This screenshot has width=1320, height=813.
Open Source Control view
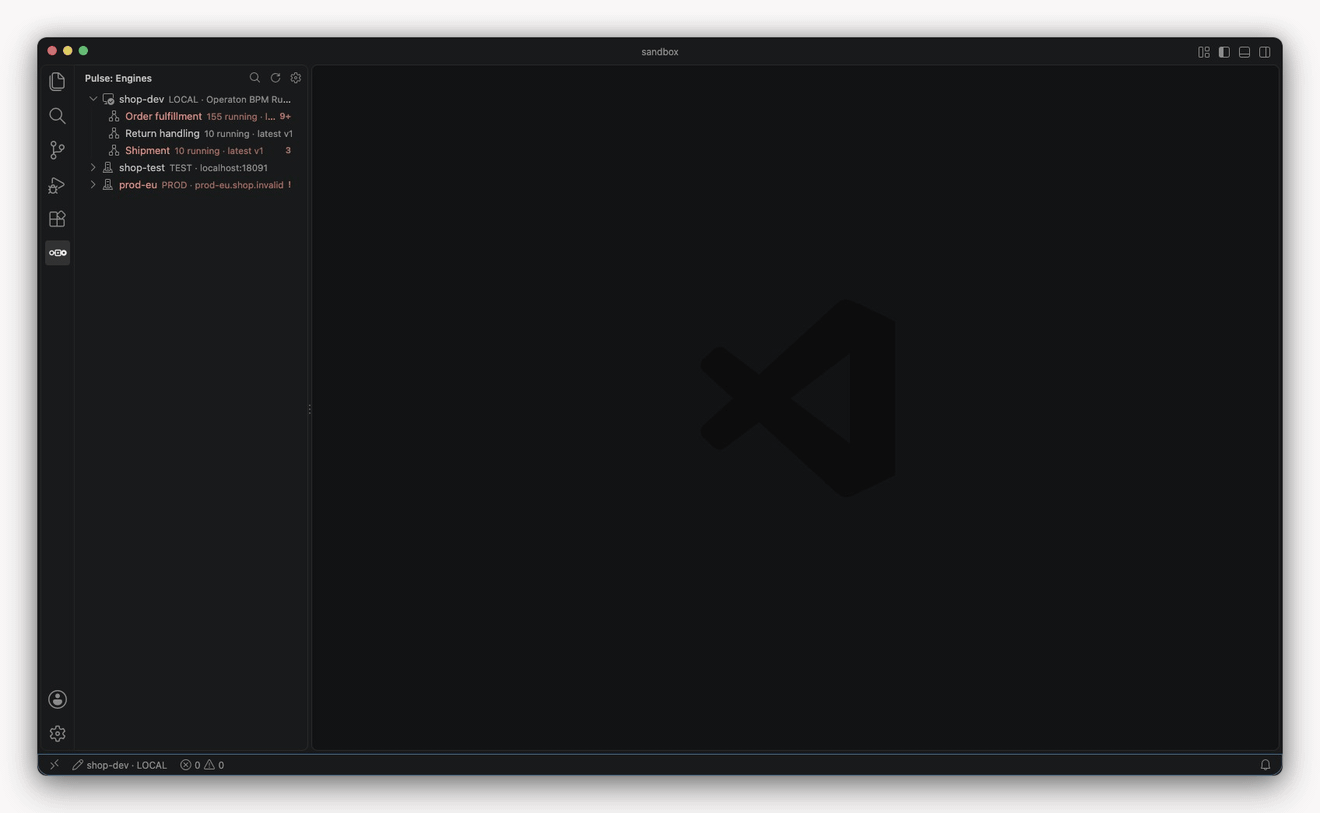point(57,150)
